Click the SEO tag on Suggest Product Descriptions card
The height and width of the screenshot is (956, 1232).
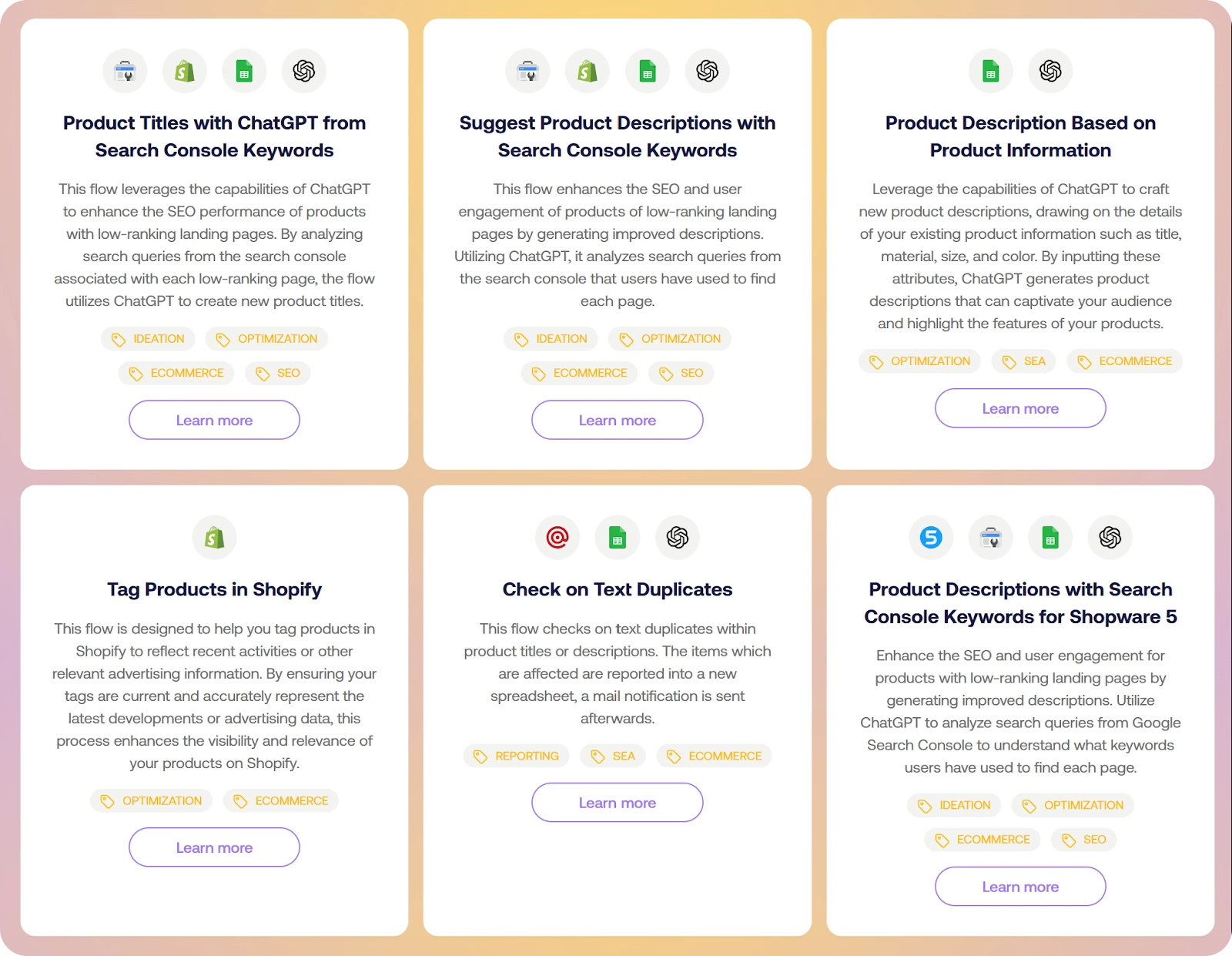tap(681, 372)
